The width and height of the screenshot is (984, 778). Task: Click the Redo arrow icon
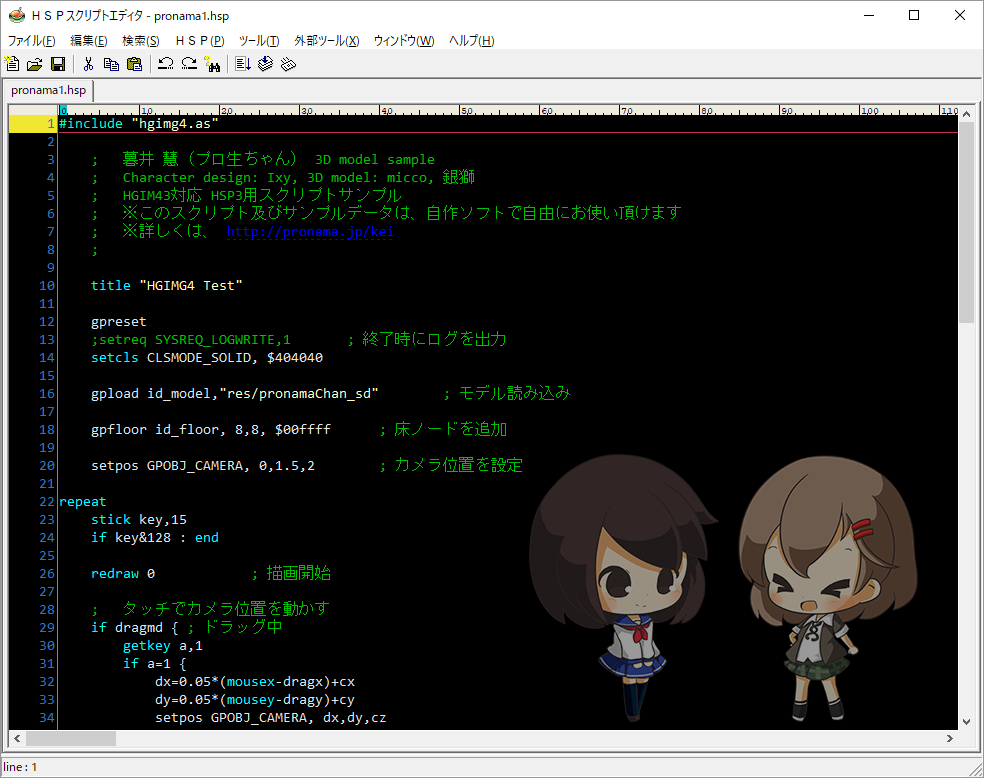(x=188, y=64)
